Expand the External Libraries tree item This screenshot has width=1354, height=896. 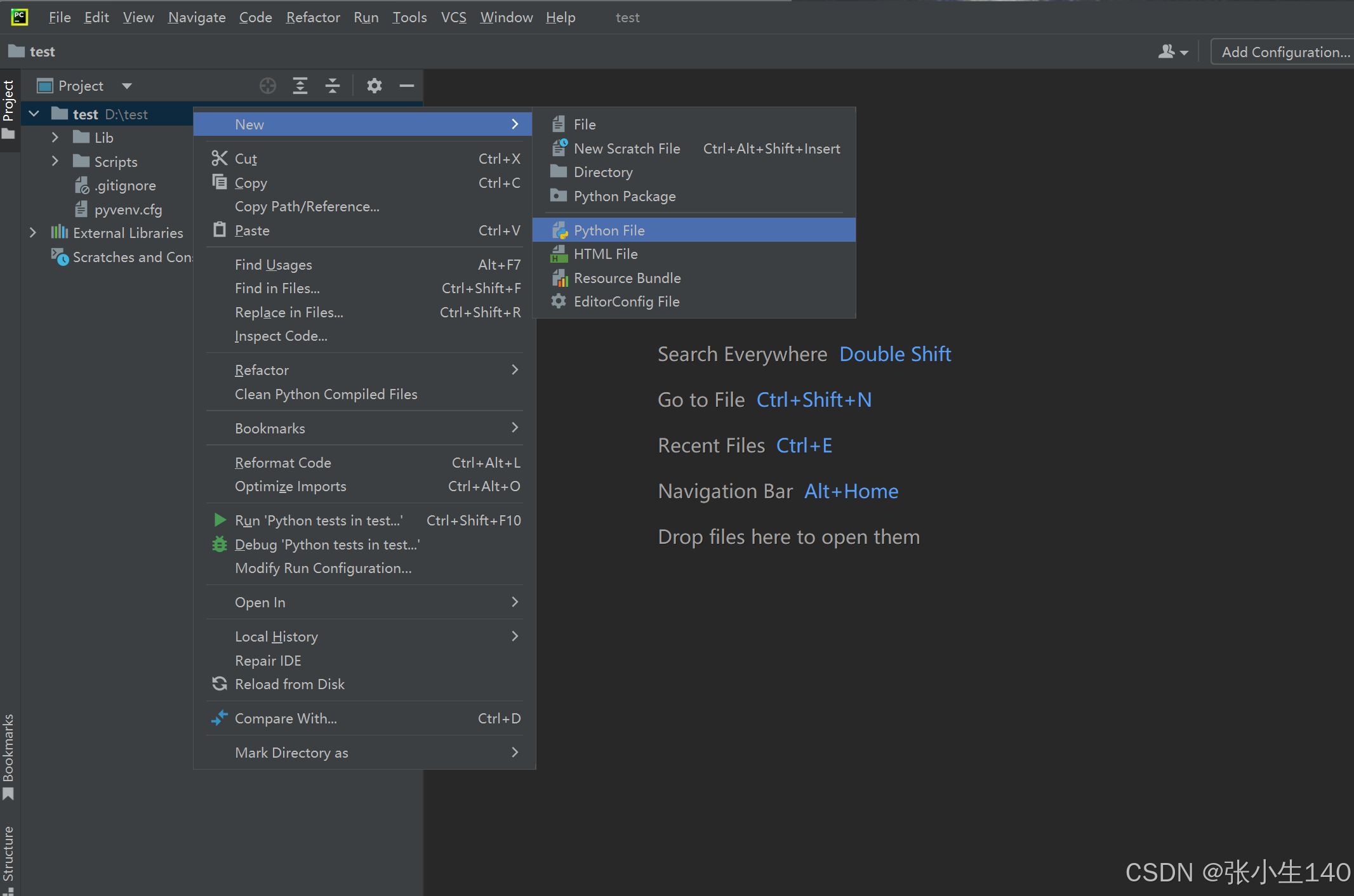pos(32,233)
